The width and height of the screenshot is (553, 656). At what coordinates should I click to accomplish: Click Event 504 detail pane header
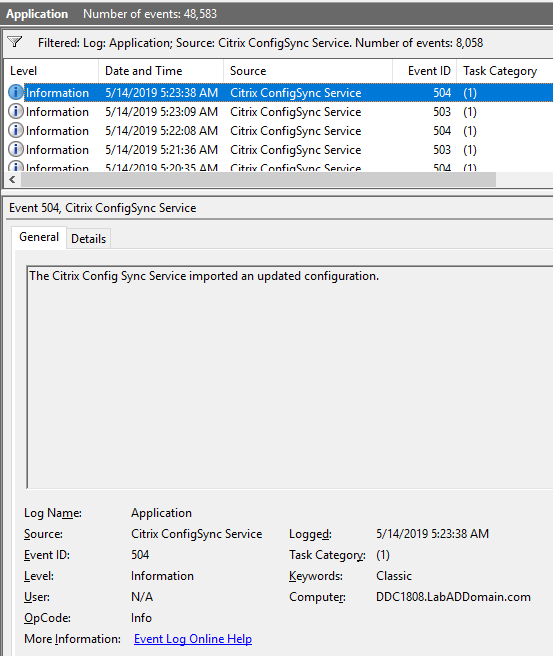tap(102, 208)
